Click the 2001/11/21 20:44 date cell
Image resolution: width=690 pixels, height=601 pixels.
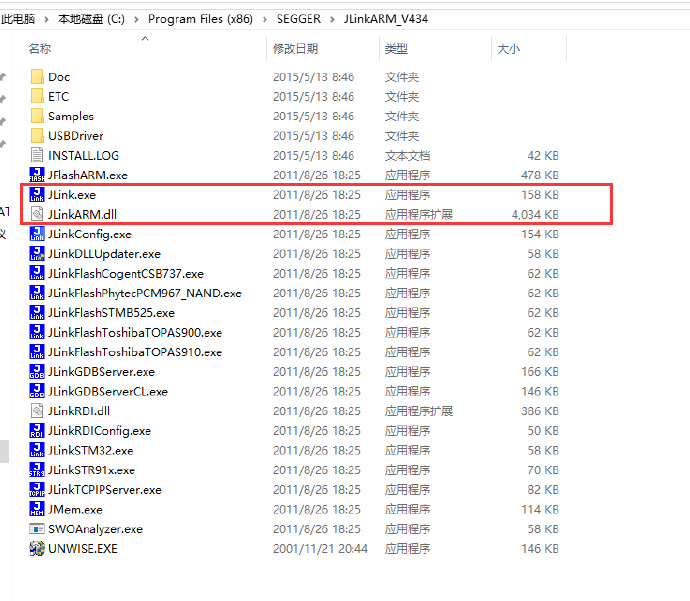pyautogui.click(x=320, y=549)
